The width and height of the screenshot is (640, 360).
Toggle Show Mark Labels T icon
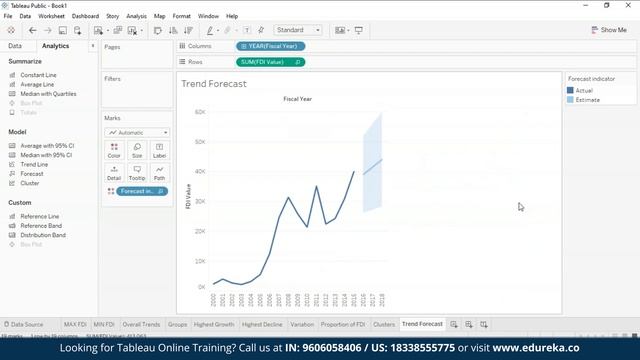(247, 30)
